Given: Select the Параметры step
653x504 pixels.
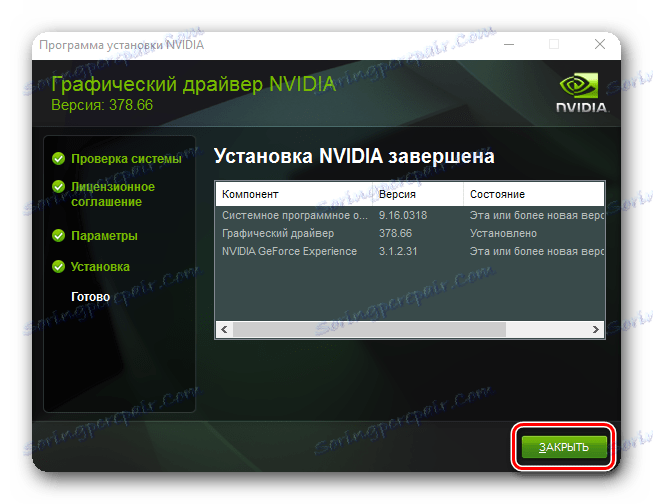Looking at the screenshot, I should pos(104,236).
